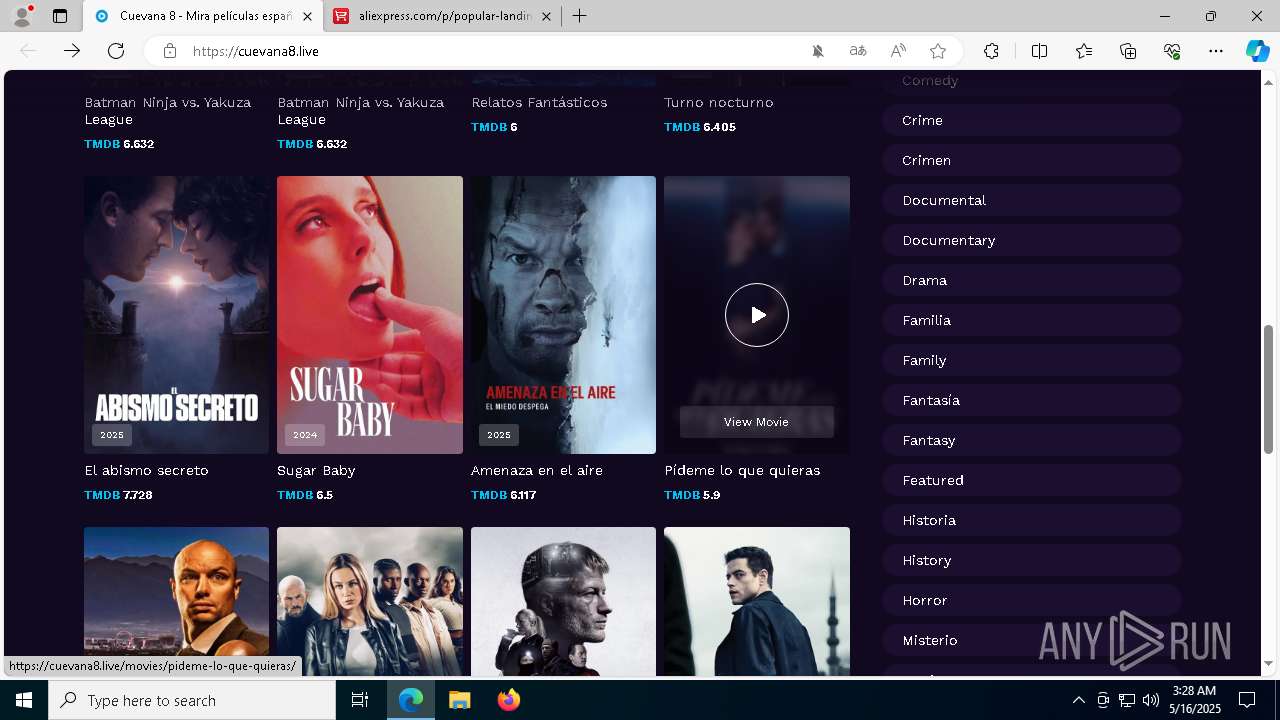Click the taskbar search box
This screenshot has height=720, width=1280.
pyautogui.click(x=192, y=700)
